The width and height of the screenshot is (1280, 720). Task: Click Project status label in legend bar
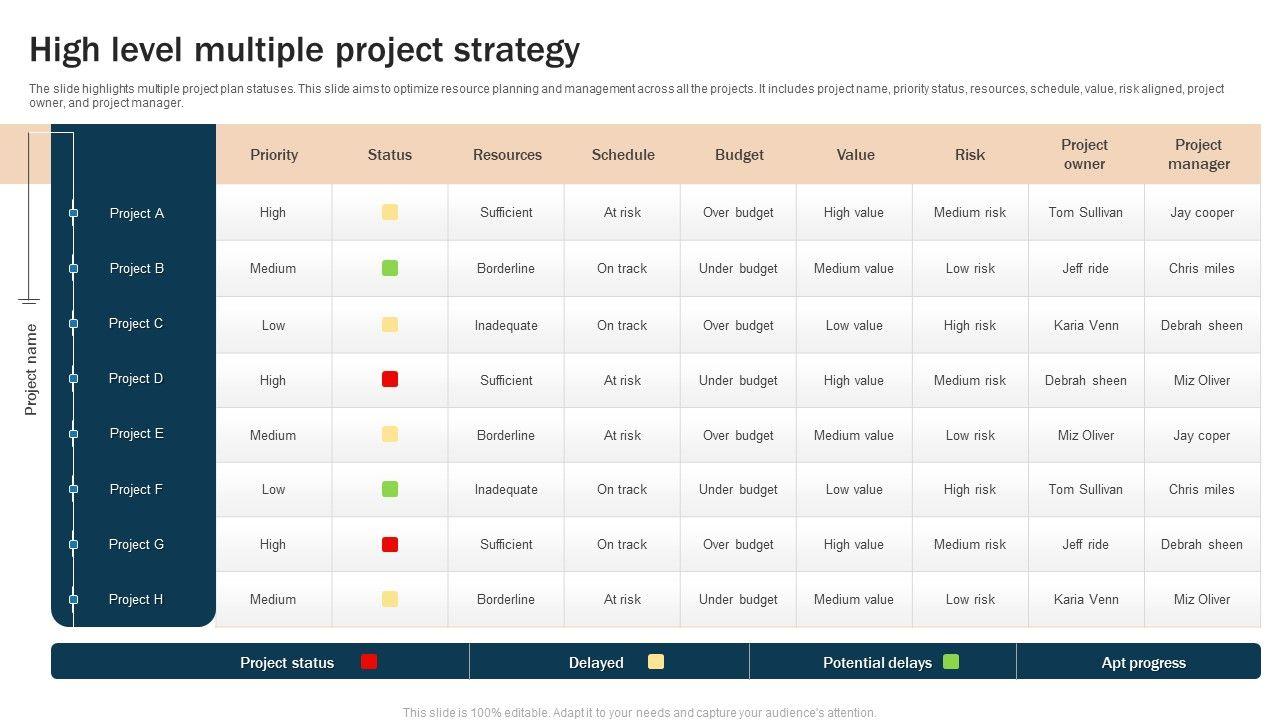point(287,662)
